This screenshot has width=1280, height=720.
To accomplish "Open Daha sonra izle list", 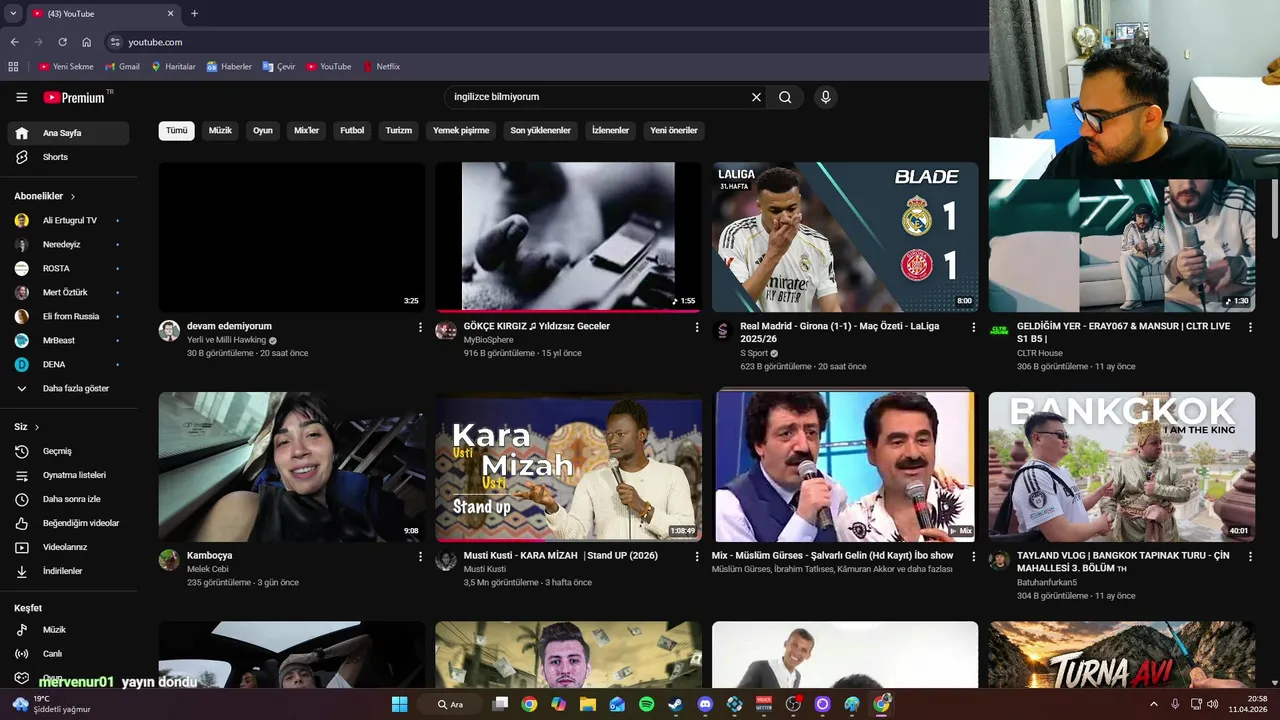I will coord(68,499).
